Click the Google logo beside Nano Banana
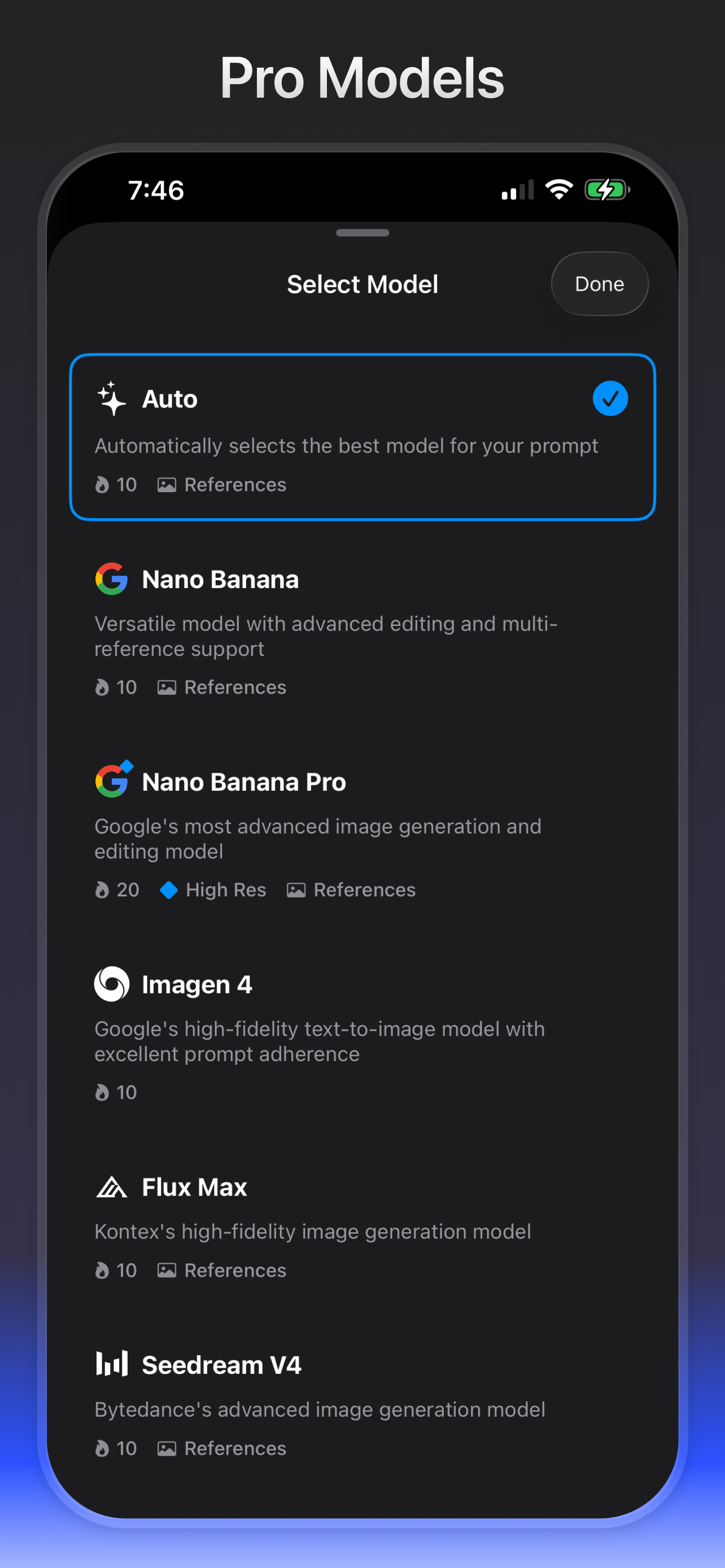 (x=111, y=579)
